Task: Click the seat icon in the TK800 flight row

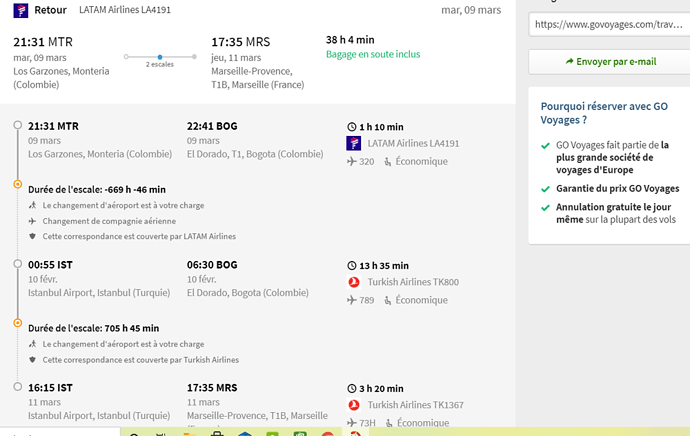Action: 388,300
